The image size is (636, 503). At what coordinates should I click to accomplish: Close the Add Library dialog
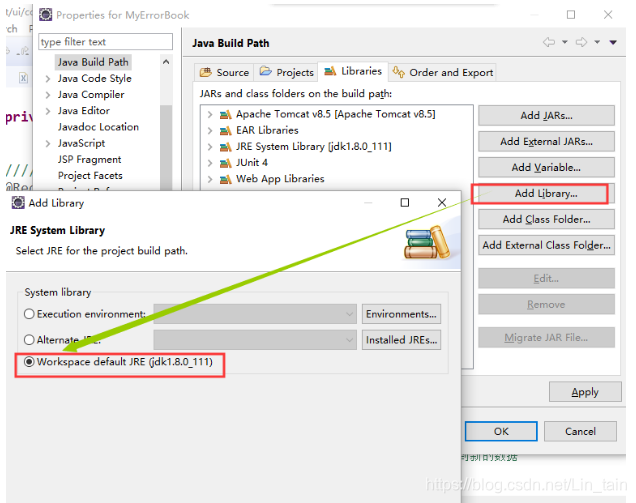[442, 202]
